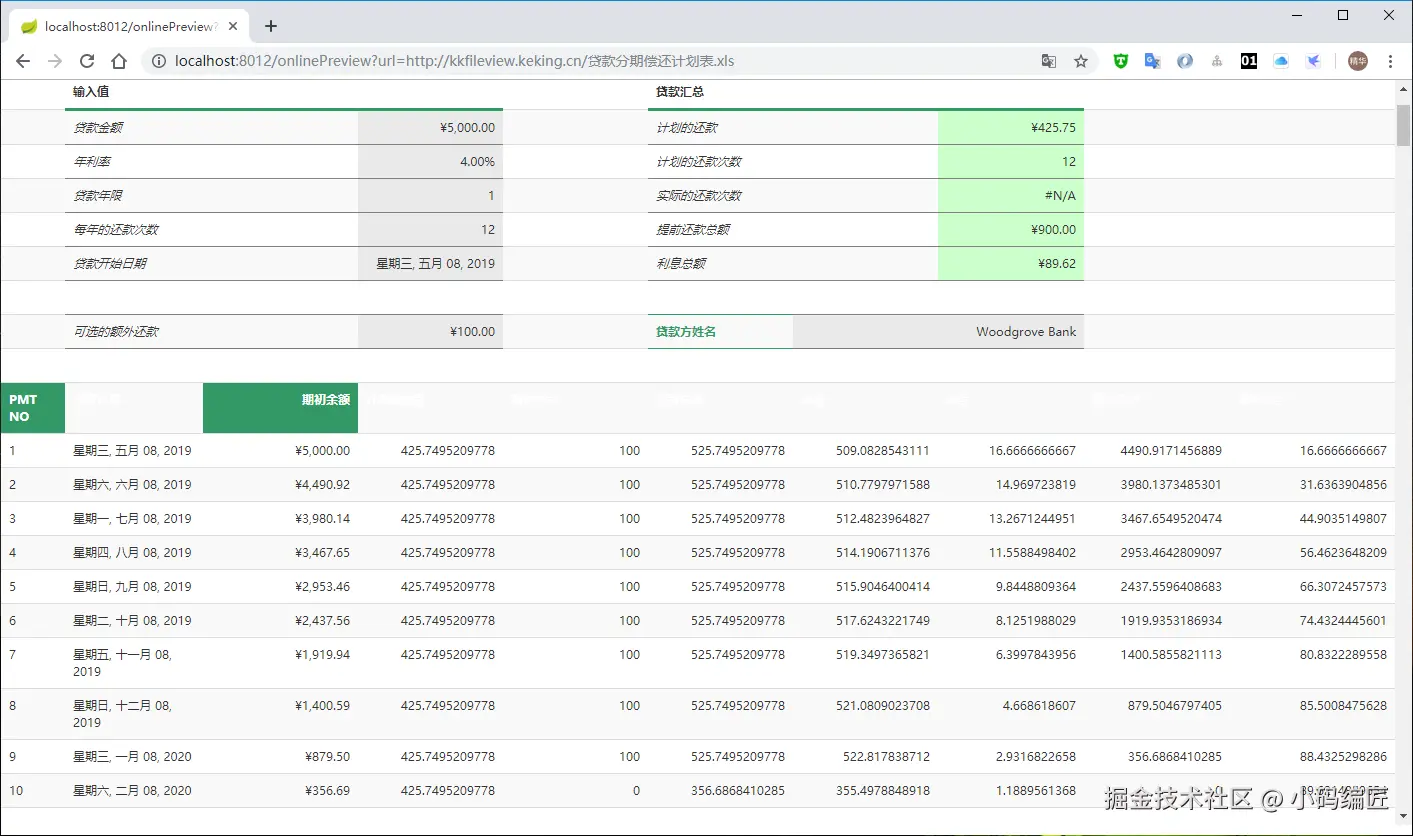Open the user profile avatar
This screenshot has width=1413, height=836.
(x=1358, y=61)
